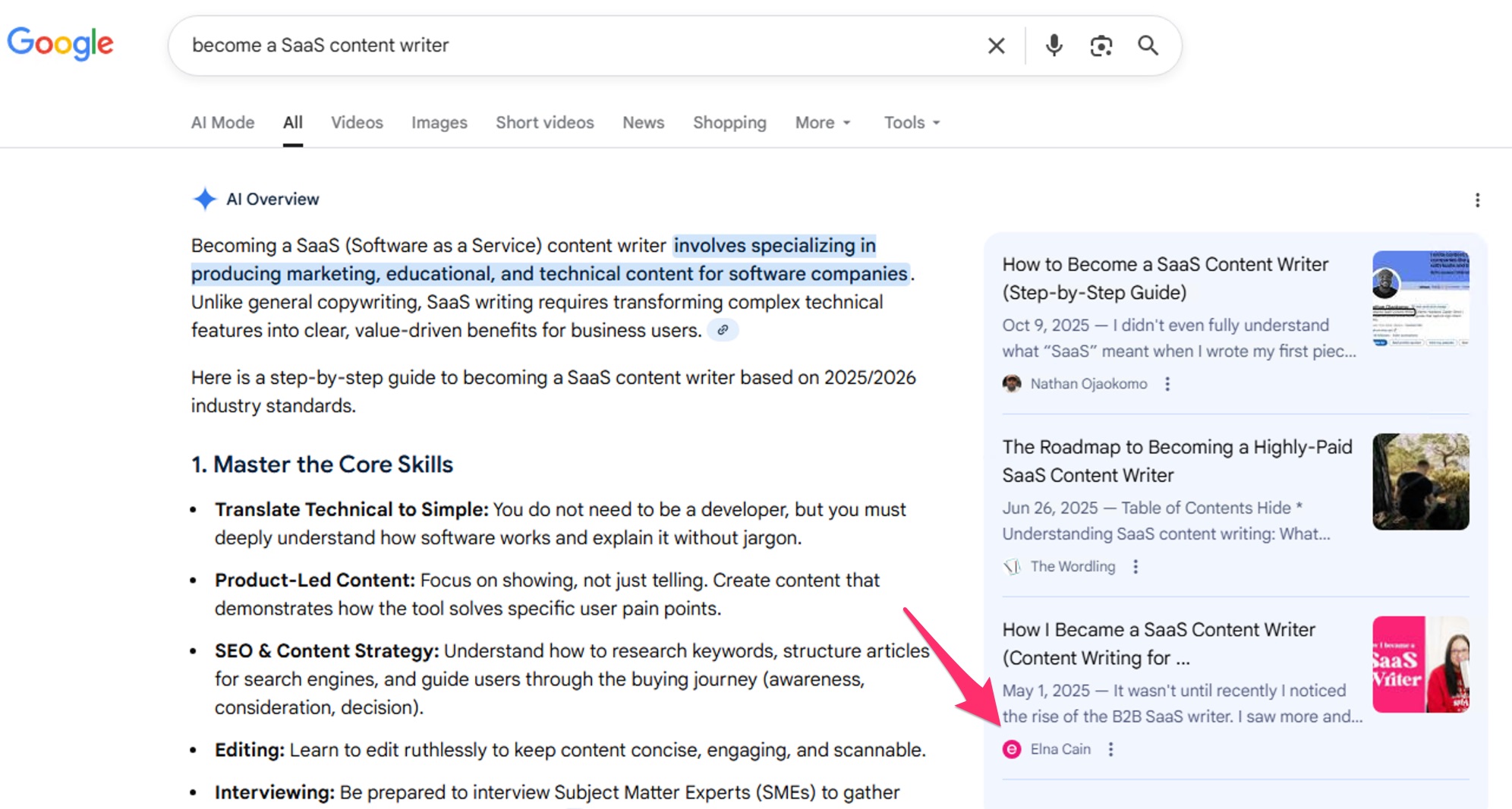Open more options for Elna Cain result
Screen dimensions: 1512x809
coord(1110,750)
